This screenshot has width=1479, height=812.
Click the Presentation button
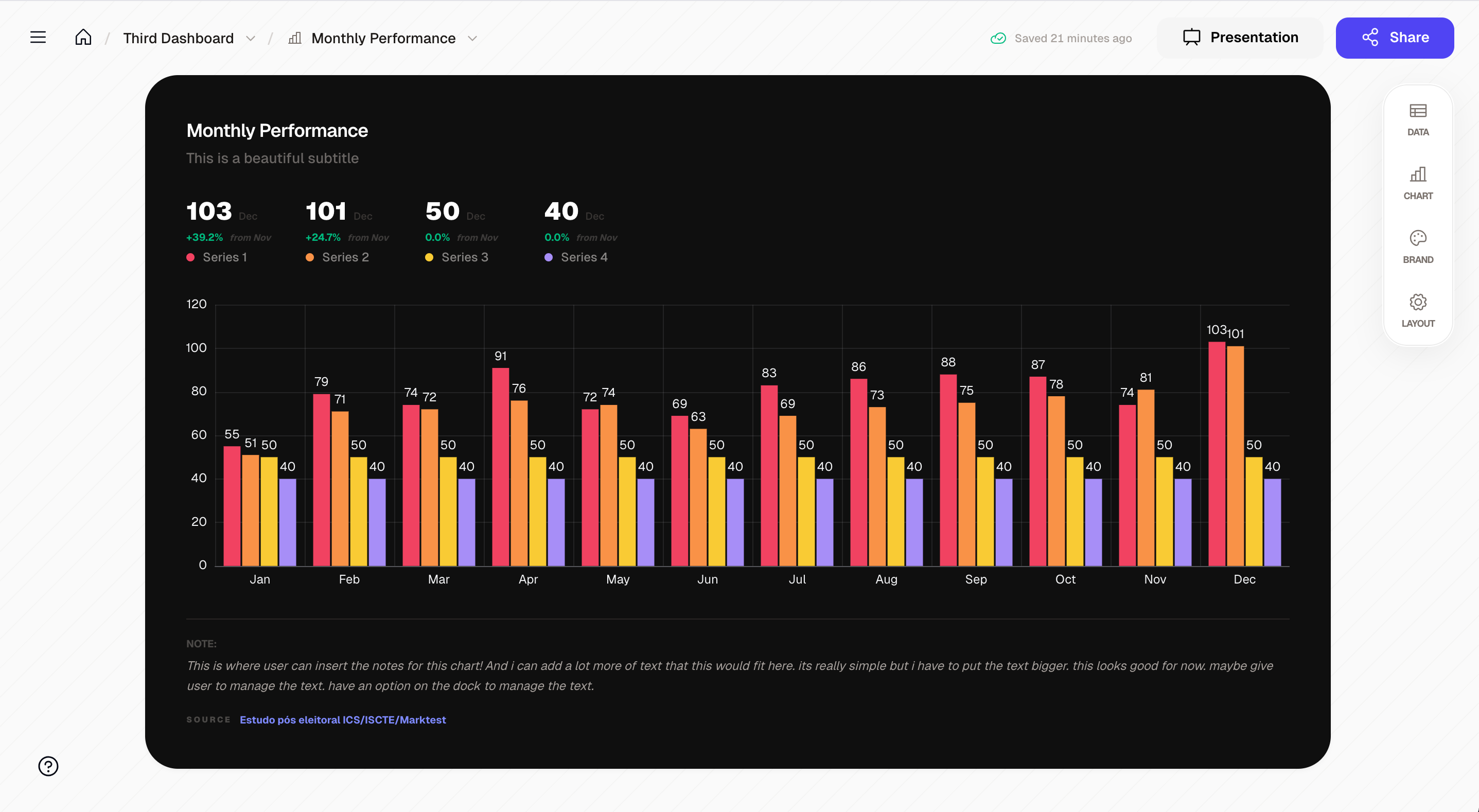[x=1240, y=38]
